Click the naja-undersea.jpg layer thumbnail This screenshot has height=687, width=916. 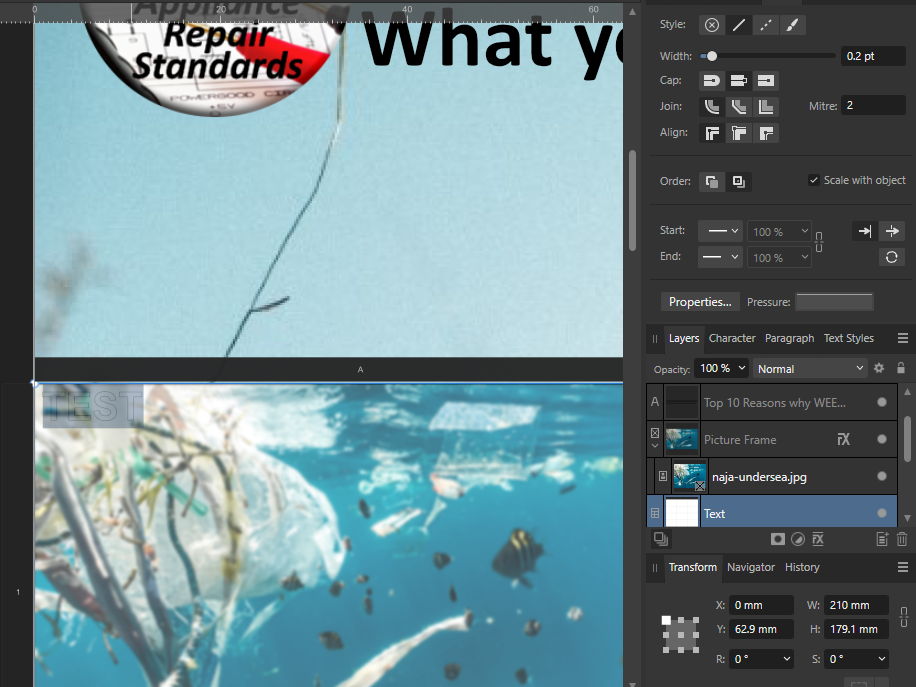pyautogui.click(x=689, y=476)
